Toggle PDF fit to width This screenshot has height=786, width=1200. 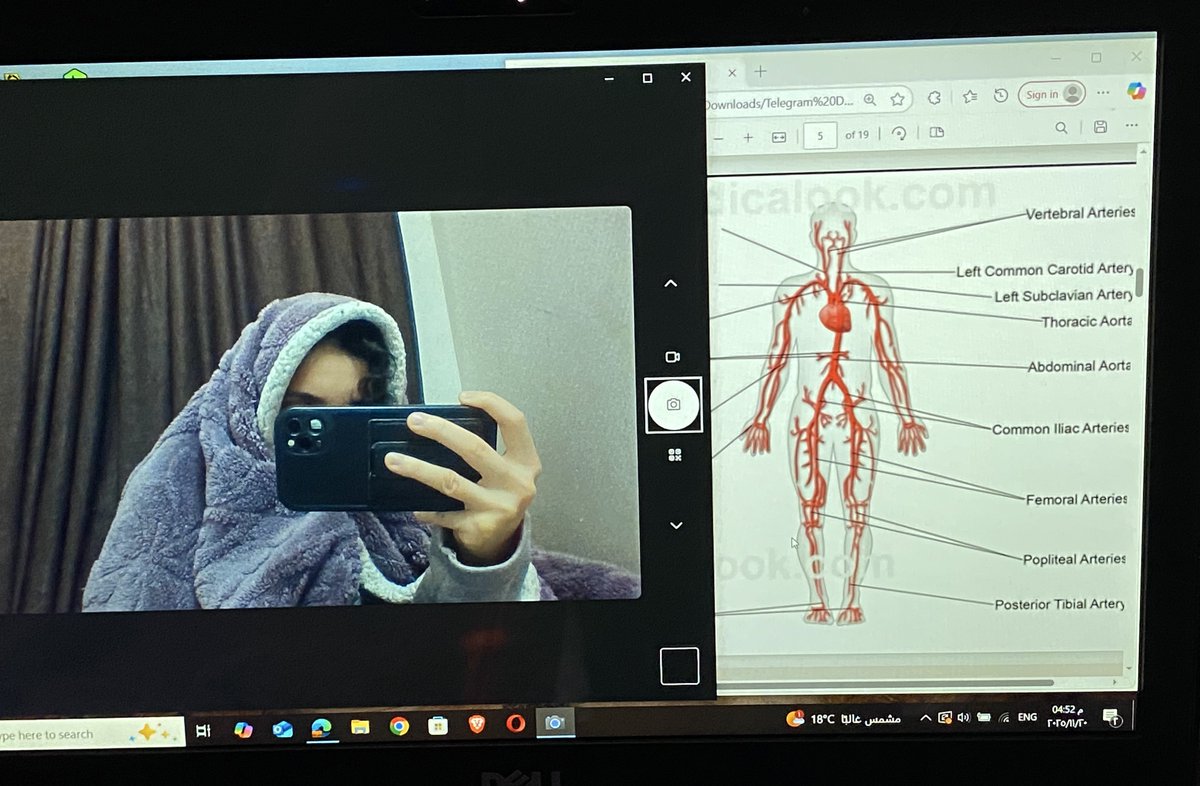(779, 137)
